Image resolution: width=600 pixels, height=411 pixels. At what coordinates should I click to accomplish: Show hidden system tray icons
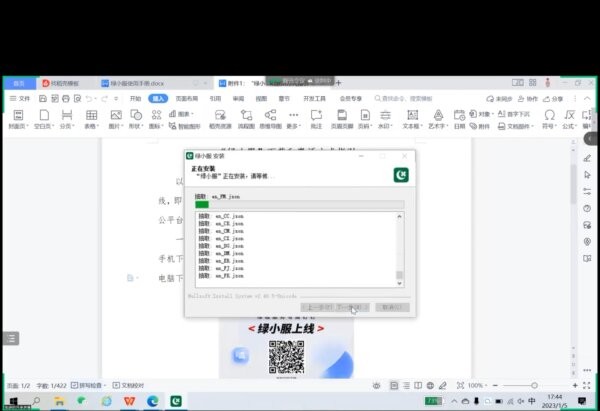pos(454,401)
